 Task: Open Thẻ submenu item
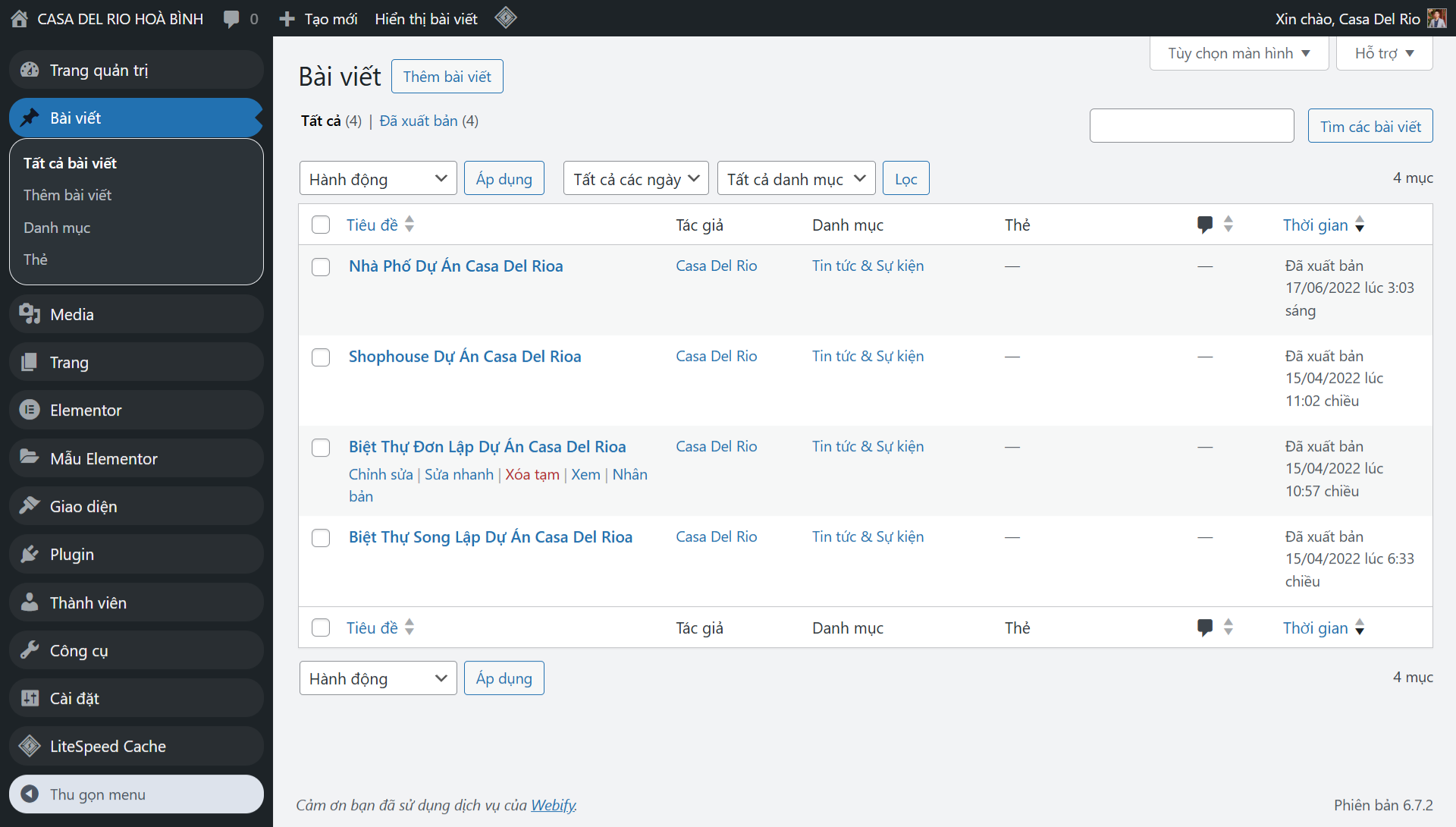(36, 259)
